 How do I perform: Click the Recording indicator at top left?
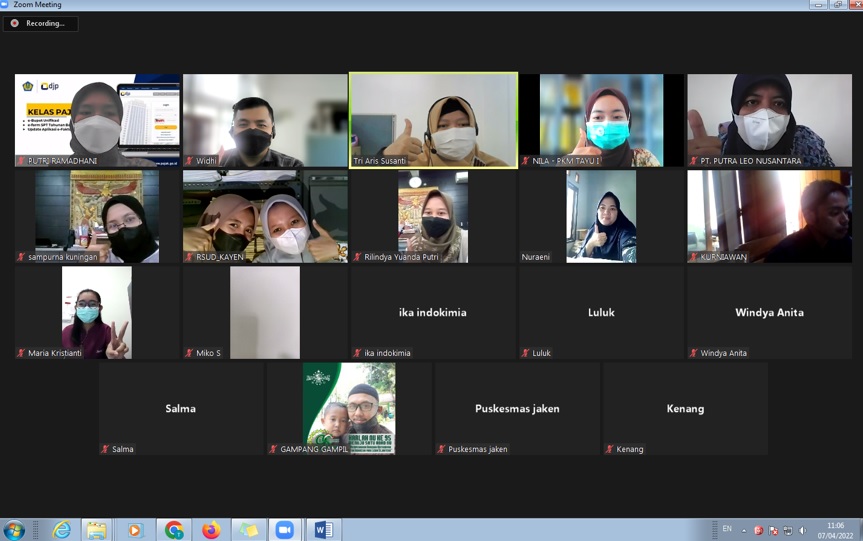40,23
